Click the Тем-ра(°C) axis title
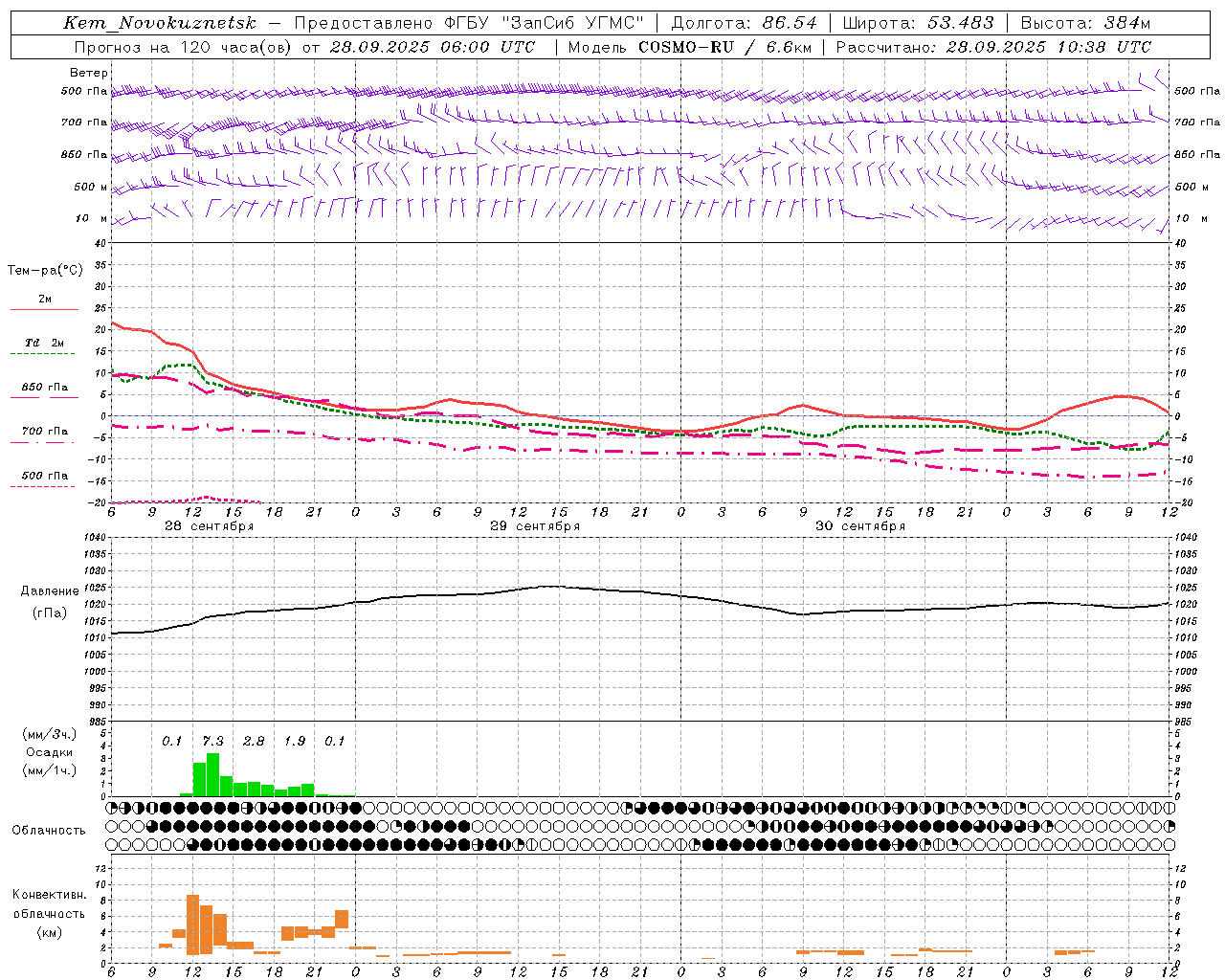 [45, 271]
